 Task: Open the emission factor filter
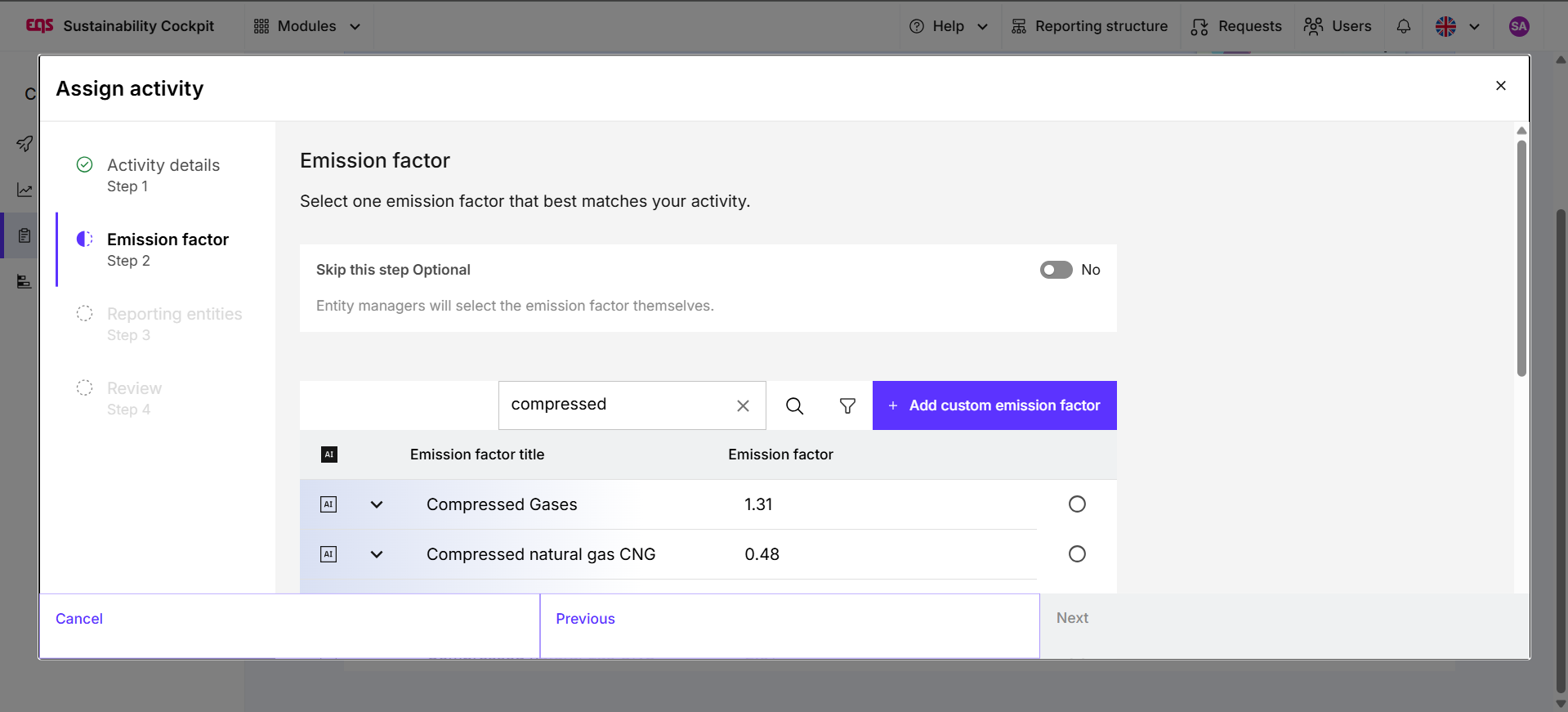[x=847, y=405]
